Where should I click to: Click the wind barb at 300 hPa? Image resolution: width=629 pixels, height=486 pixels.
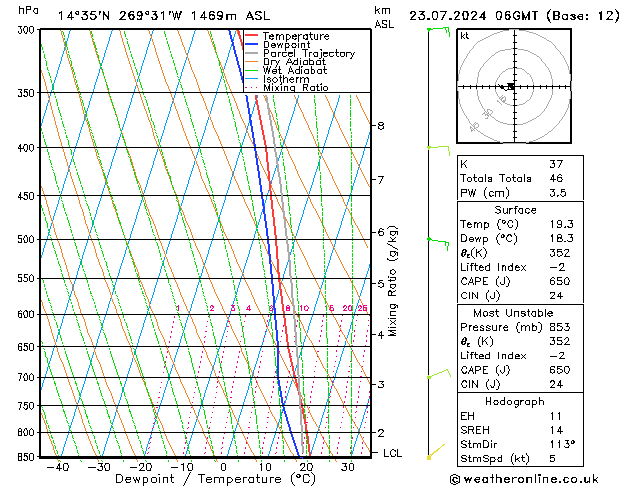437,31
